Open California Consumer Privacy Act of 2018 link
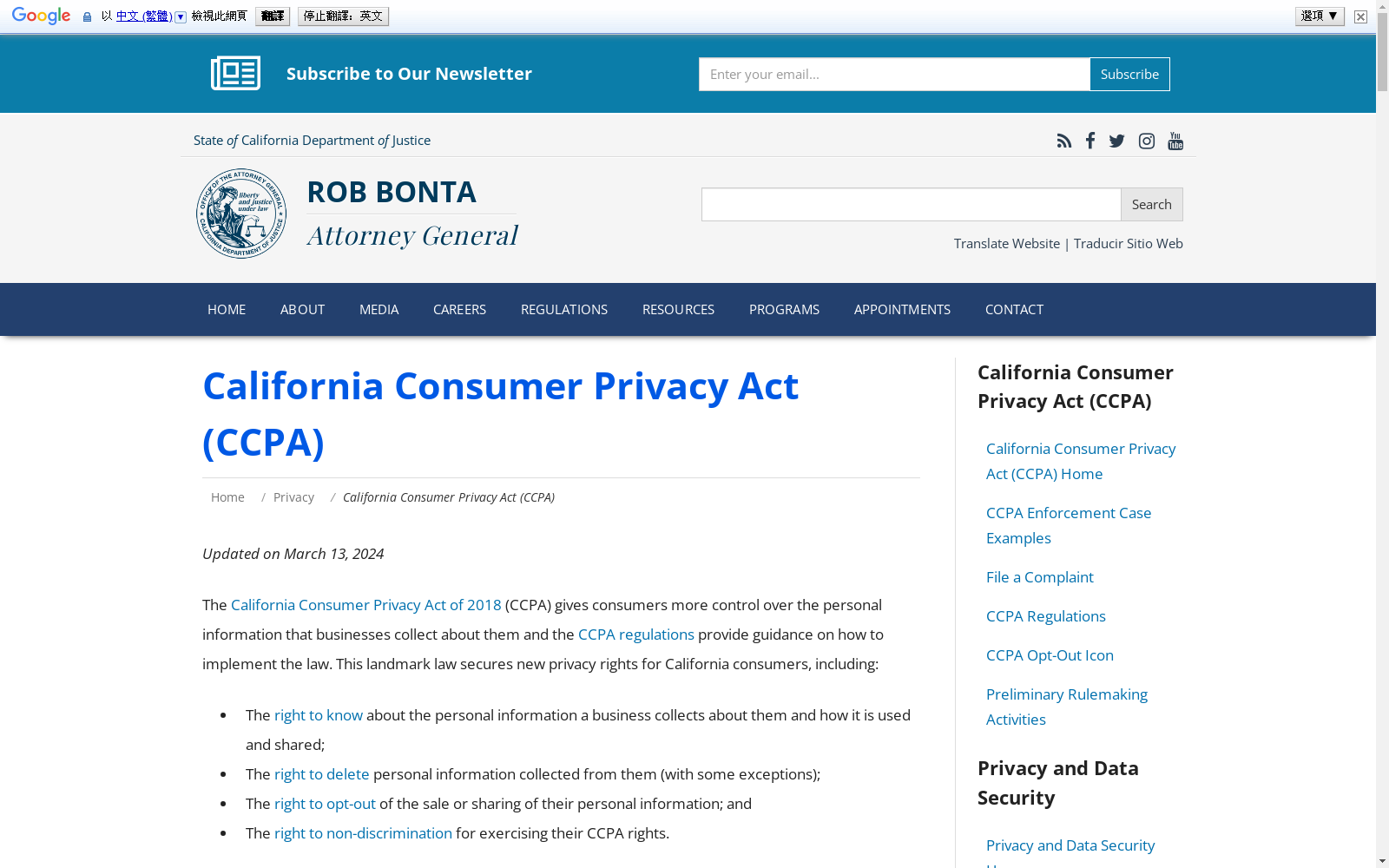This screenshot has height=868, width=1389. (366, 605)
